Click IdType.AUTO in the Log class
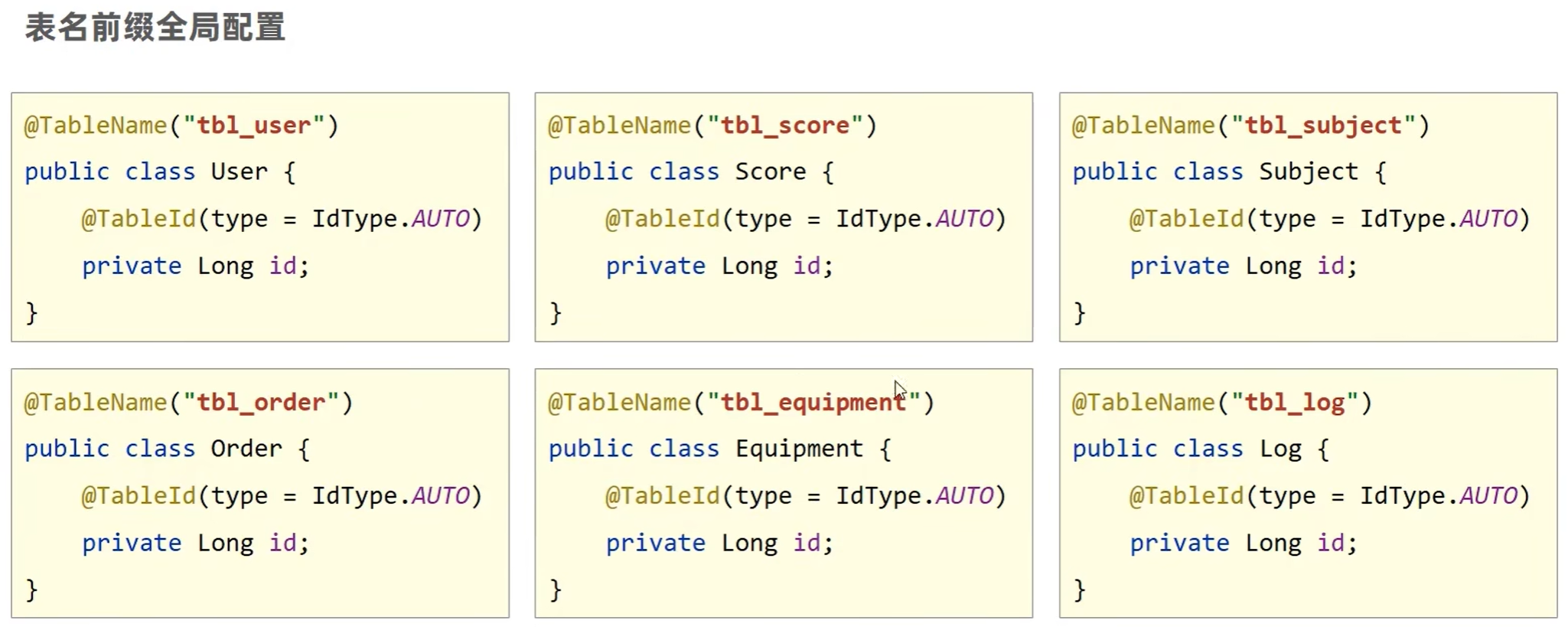This screenshot has height=627, width=1568. [x=1439, y=496]
